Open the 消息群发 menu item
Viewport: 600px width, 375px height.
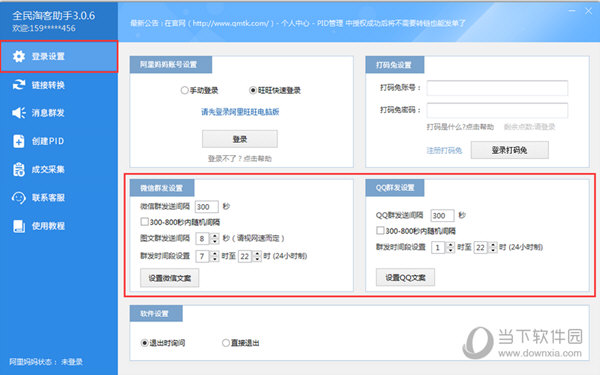point(59,113)
